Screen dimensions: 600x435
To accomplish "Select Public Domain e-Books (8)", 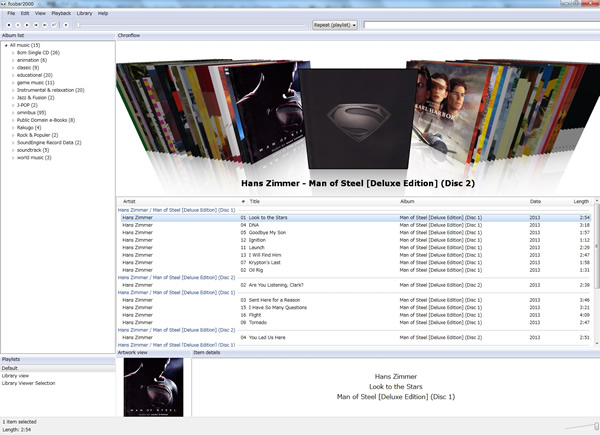I will (46, 120).
